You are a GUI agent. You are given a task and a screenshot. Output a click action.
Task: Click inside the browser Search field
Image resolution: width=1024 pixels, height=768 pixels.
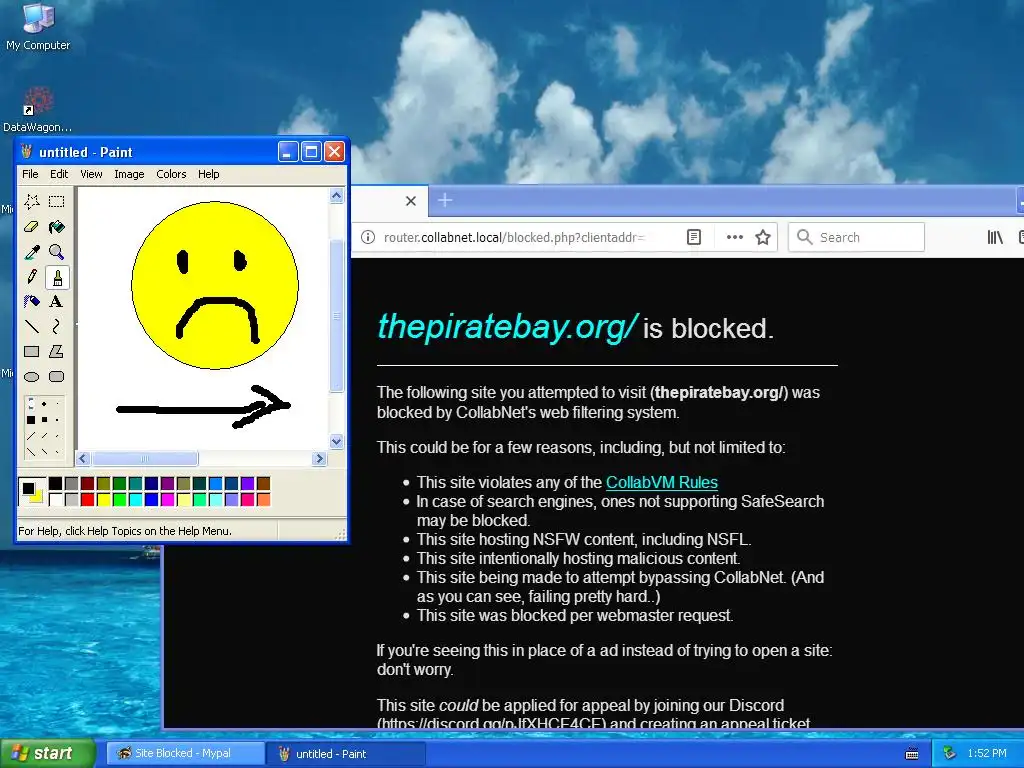(856, 237)
